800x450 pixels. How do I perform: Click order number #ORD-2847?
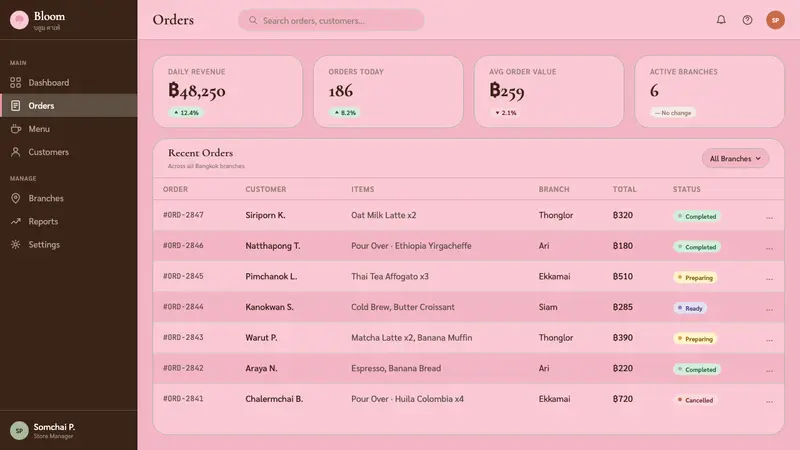pyautogui.click(x=183, y=215)
